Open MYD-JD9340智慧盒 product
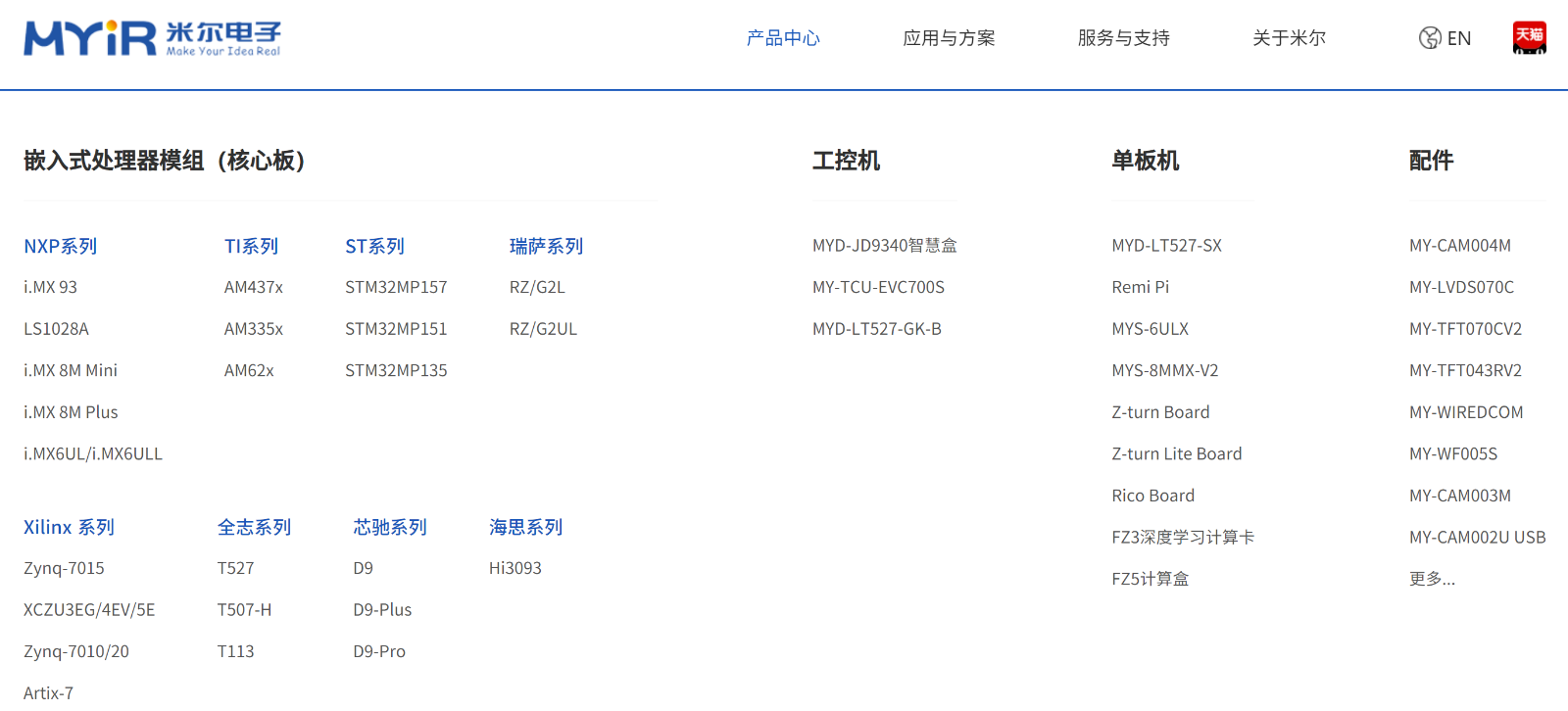Viewport: 1568px width, 711px height. 884,246
